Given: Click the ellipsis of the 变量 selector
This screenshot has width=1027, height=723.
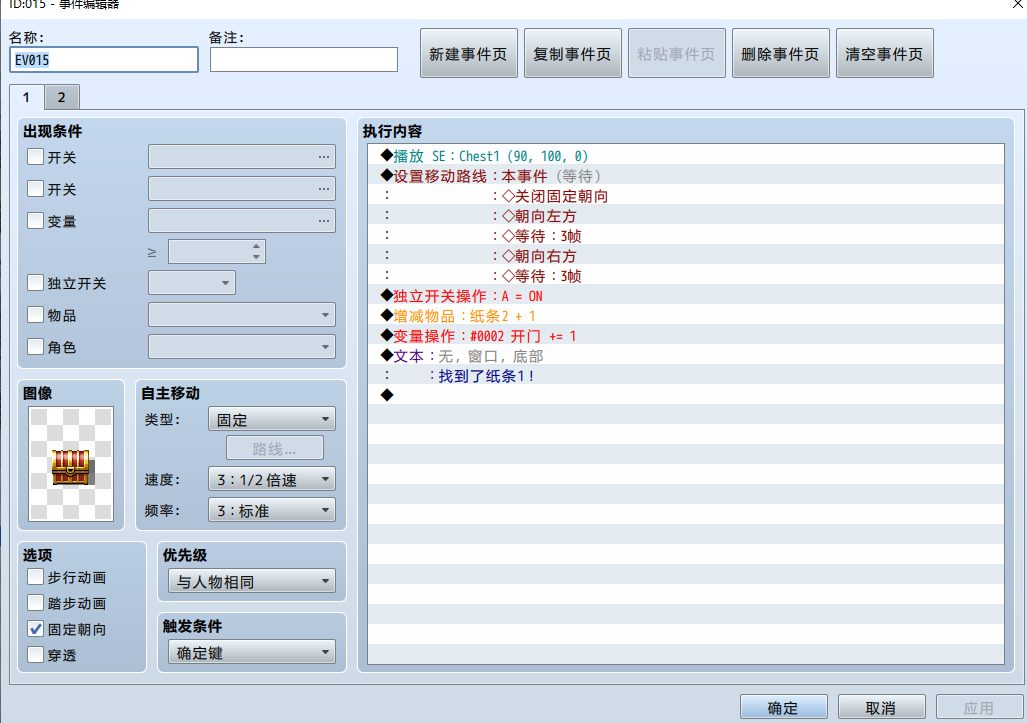Looking at the screenshot, I should [324, 221].
